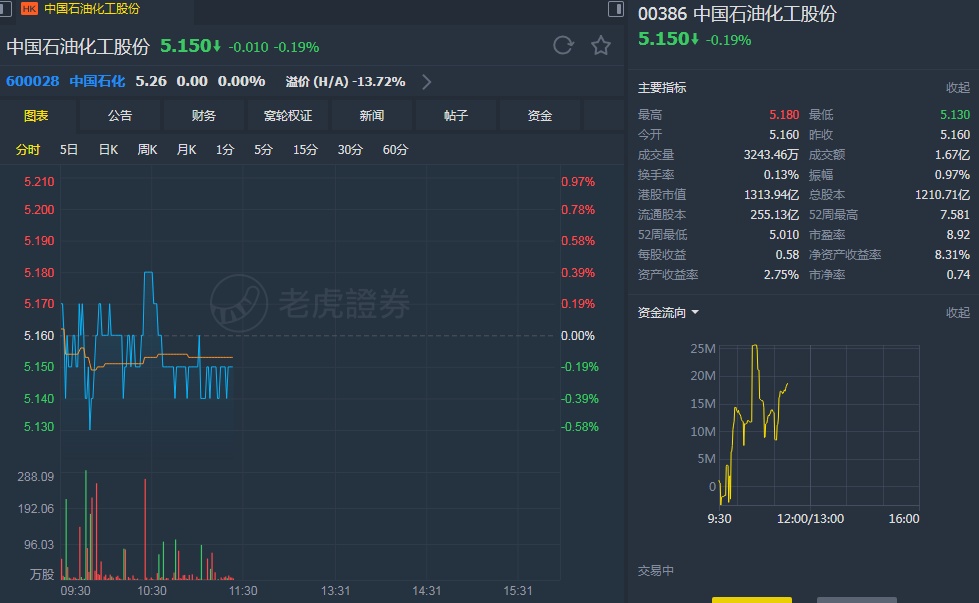Click the 市盈率 value 8.92

pos(958,235)
